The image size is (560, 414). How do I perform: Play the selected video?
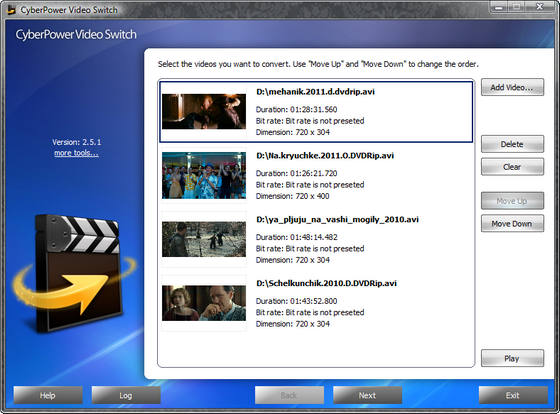pyautogui.click(x=512, y=358)
